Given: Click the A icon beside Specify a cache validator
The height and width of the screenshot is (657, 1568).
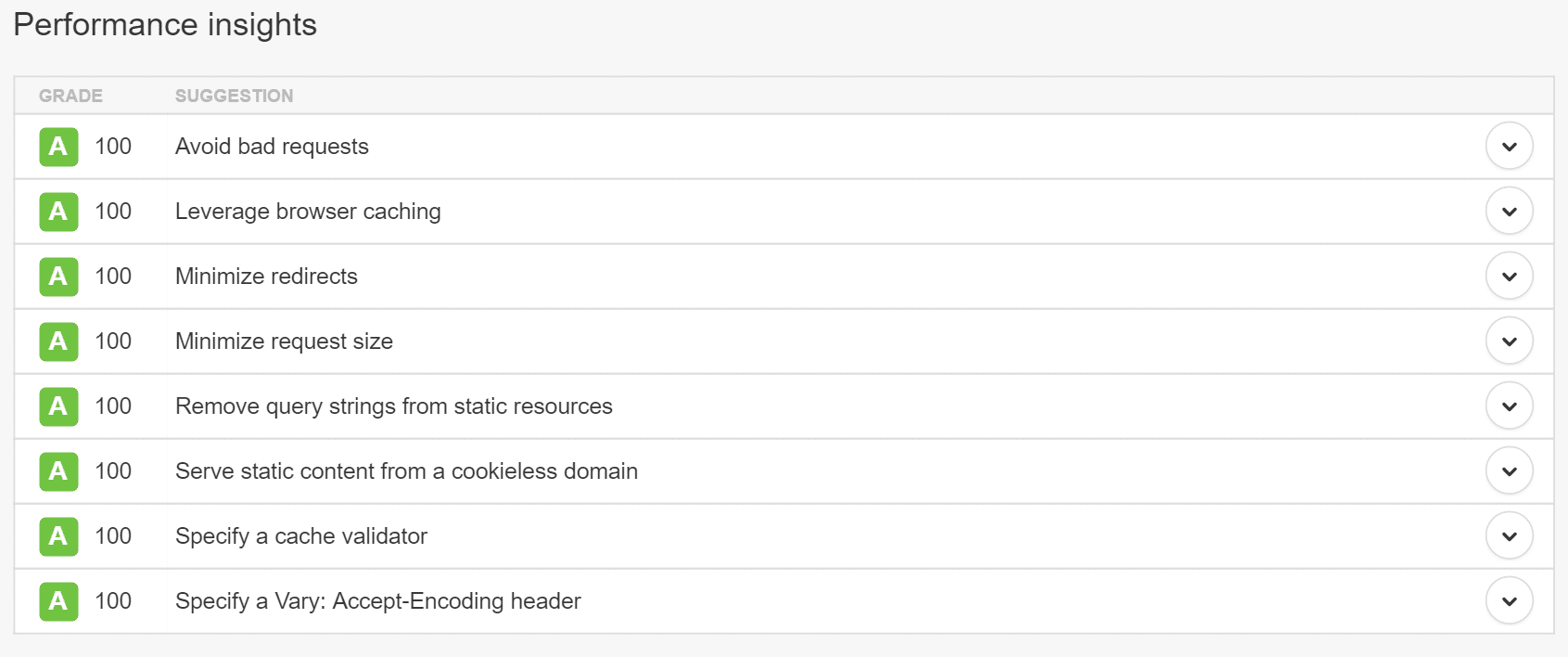Looking at the screenshot, I should click(57, 535).
